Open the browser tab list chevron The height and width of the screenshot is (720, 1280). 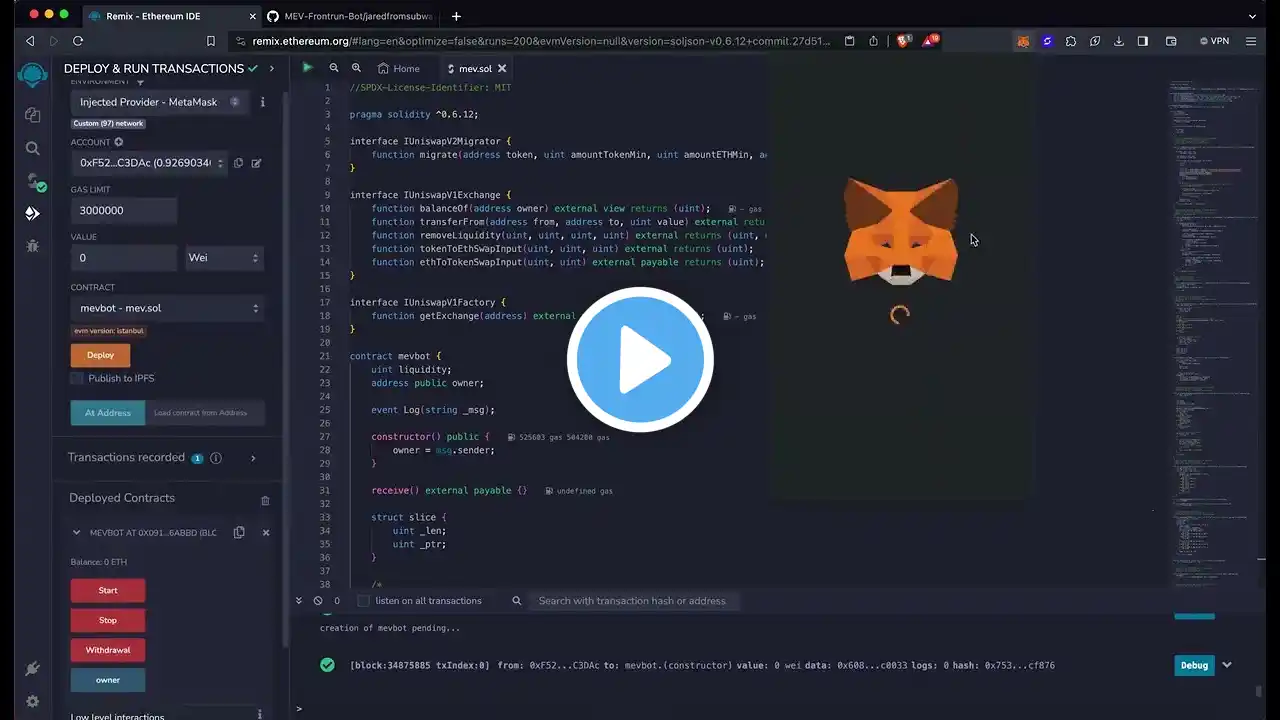[1253, 16]
